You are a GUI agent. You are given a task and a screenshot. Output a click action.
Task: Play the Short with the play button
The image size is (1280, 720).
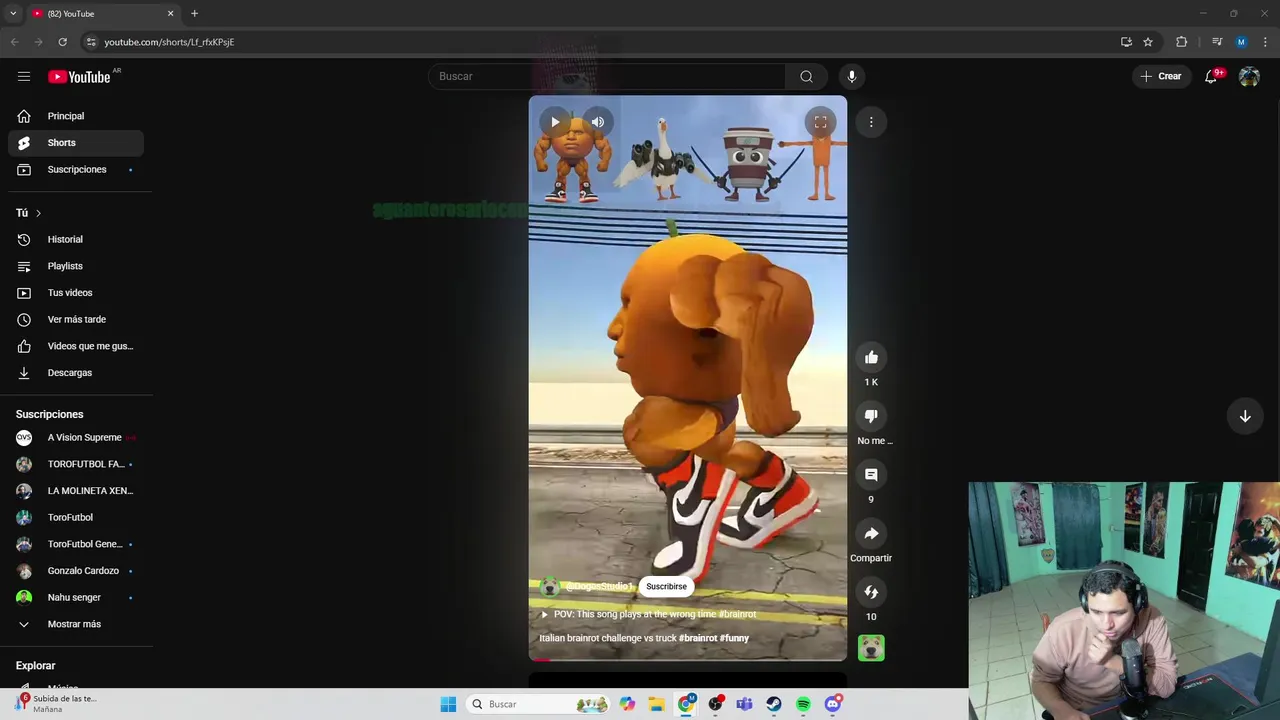[555, 122]
